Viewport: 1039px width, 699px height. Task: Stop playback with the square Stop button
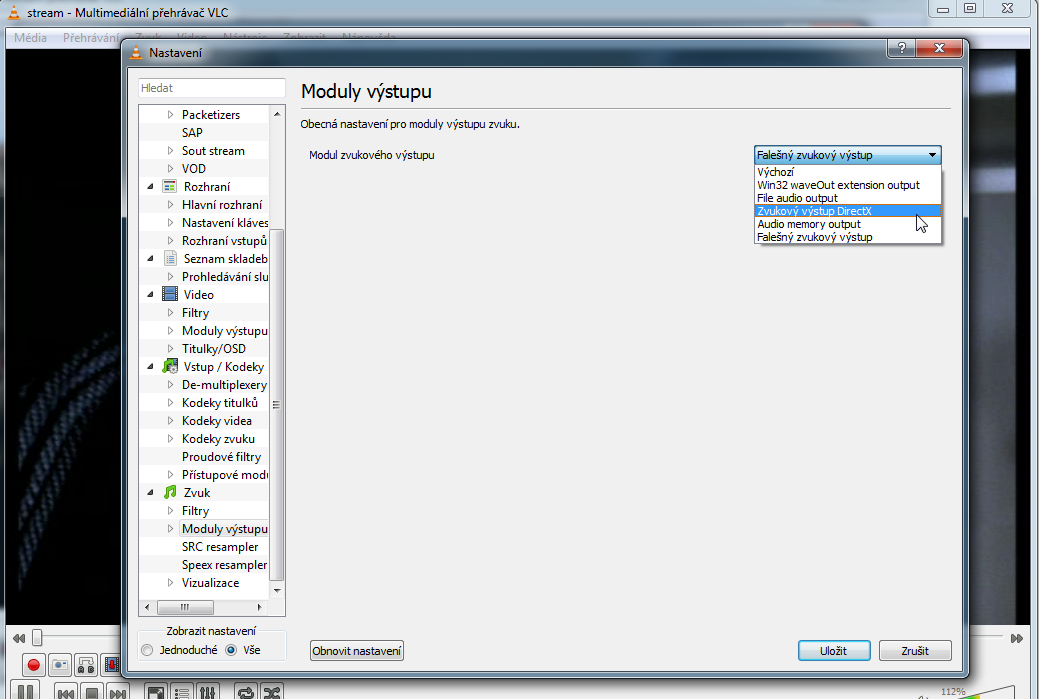(x=92, y=693)
